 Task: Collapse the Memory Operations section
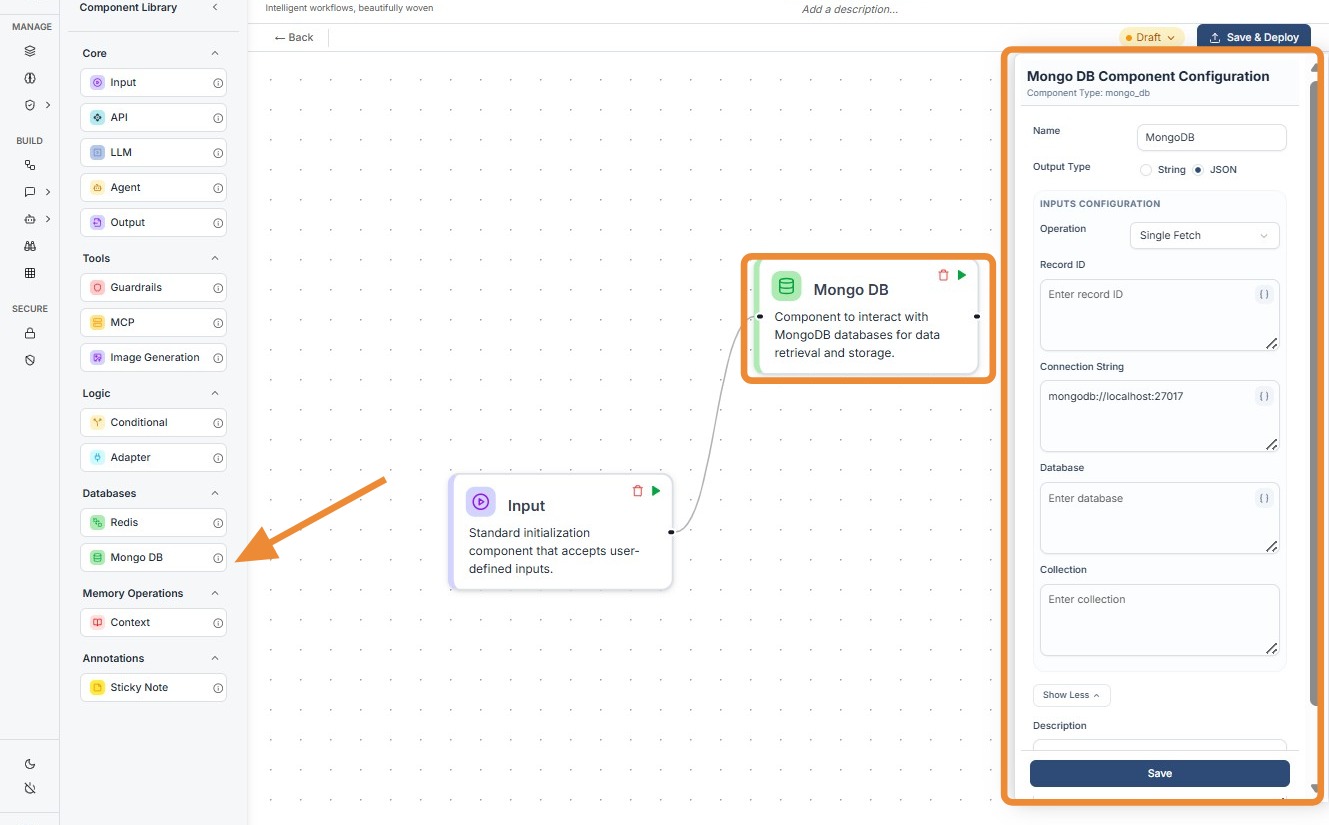[215, 593]
